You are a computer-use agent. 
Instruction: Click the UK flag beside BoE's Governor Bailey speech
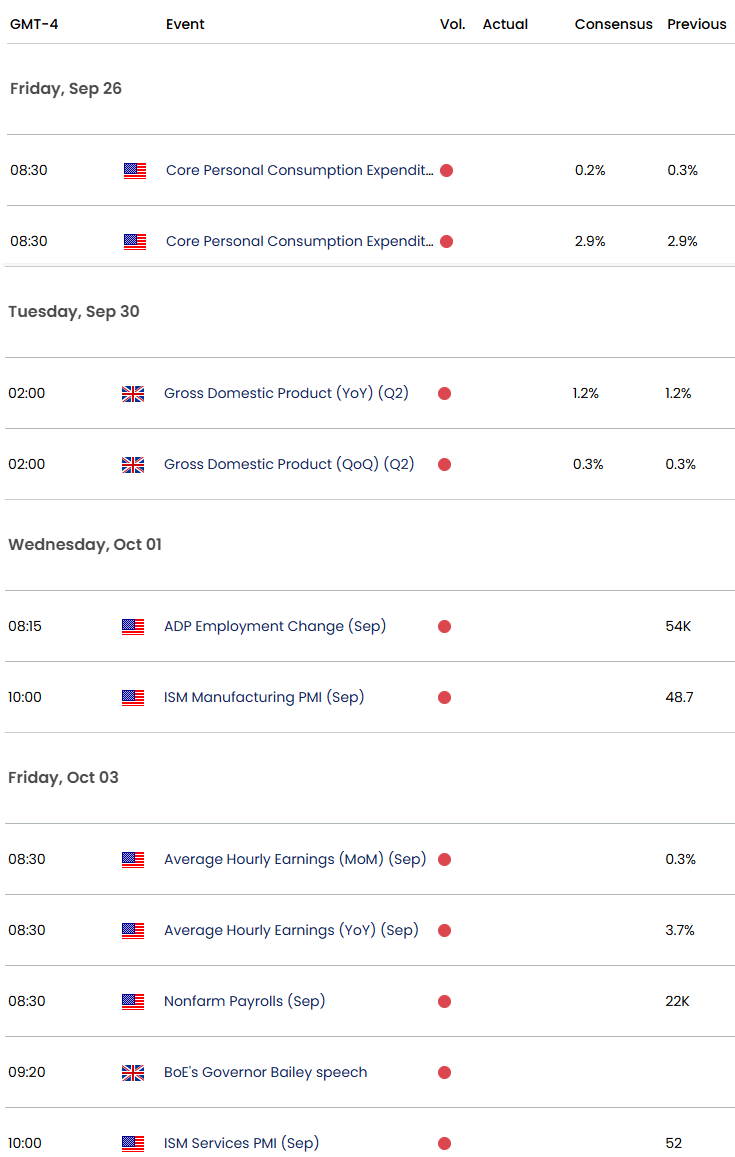pyautogui.click(x=133, y=1072)
